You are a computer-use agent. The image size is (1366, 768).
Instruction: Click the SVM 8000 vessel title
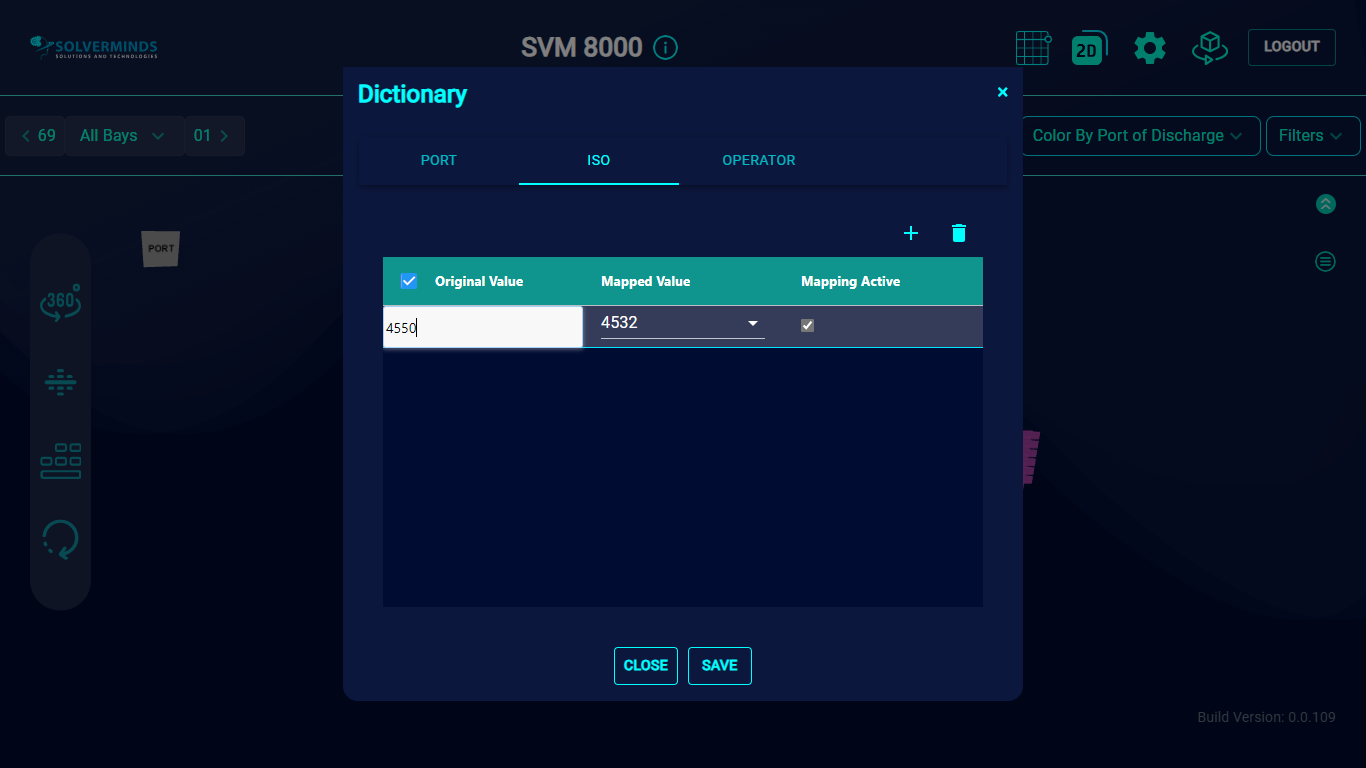click(581, 47)
